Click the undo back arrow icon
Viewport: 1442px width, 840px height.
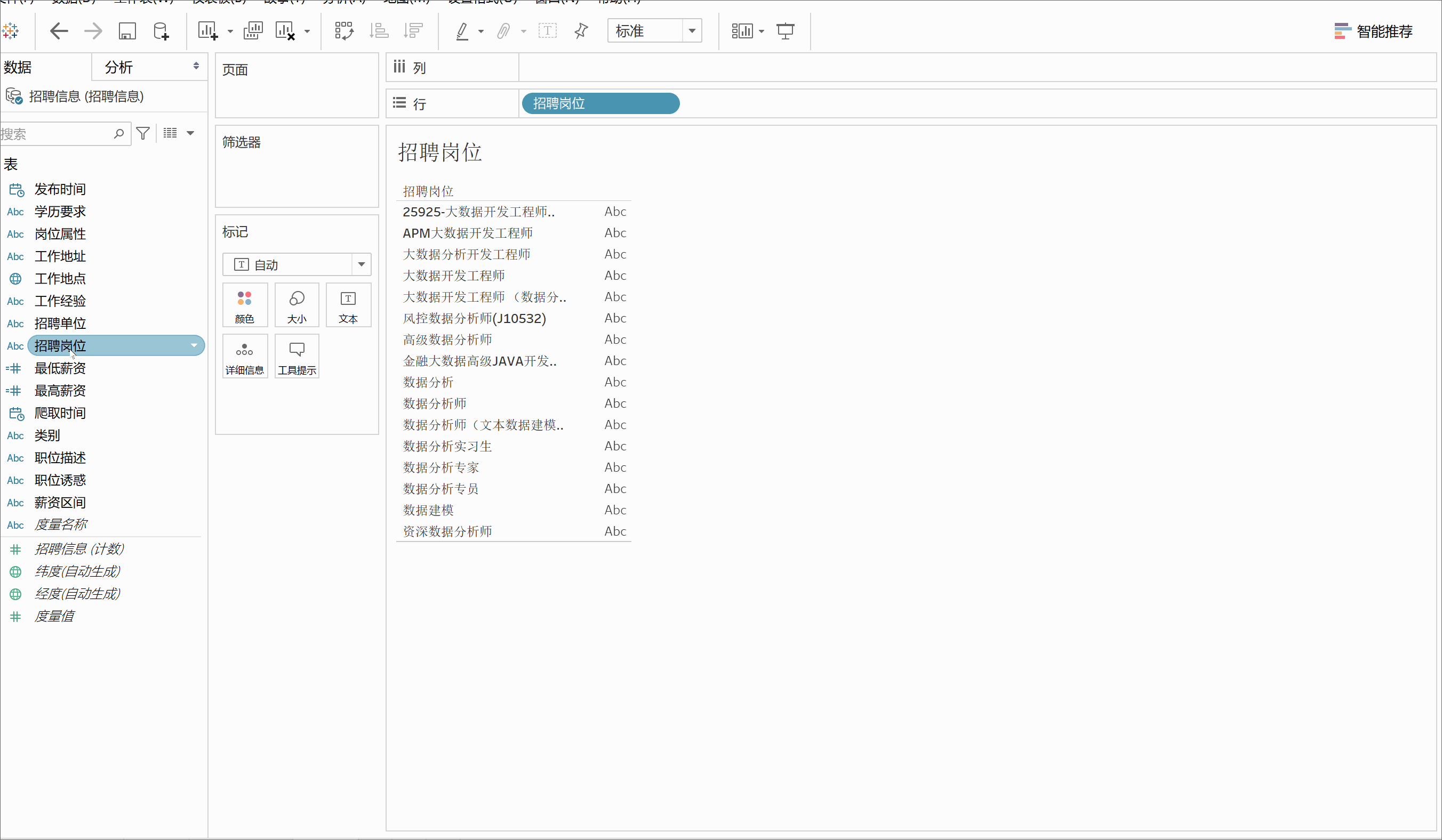(59, 31)
